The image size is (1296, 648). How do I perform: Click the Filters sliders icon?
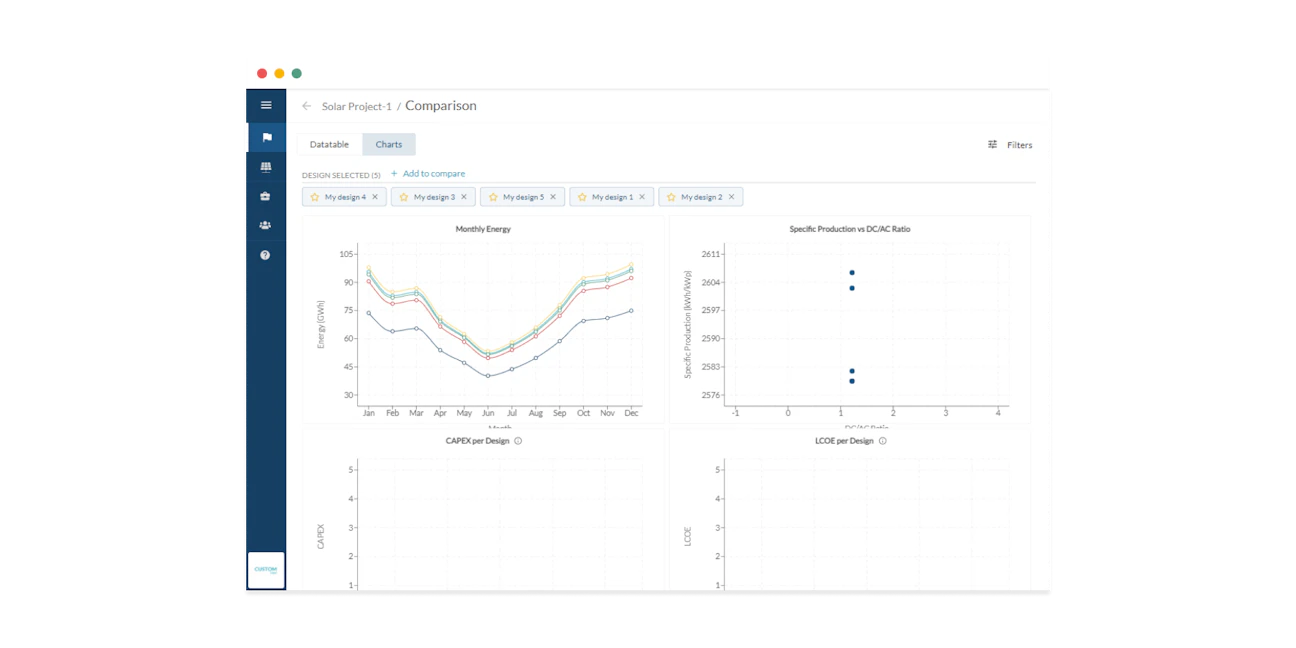[993, 145]
